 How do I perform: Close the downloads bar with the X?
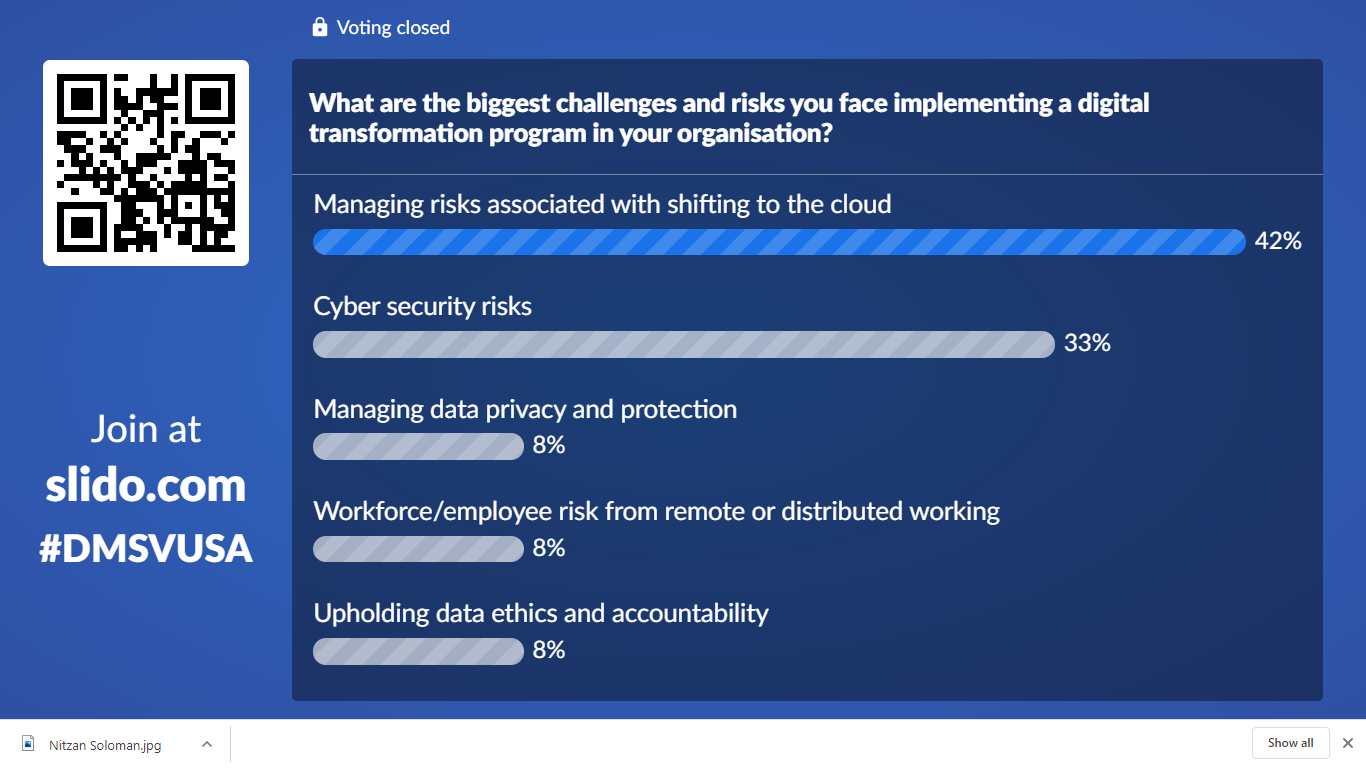1347,743
